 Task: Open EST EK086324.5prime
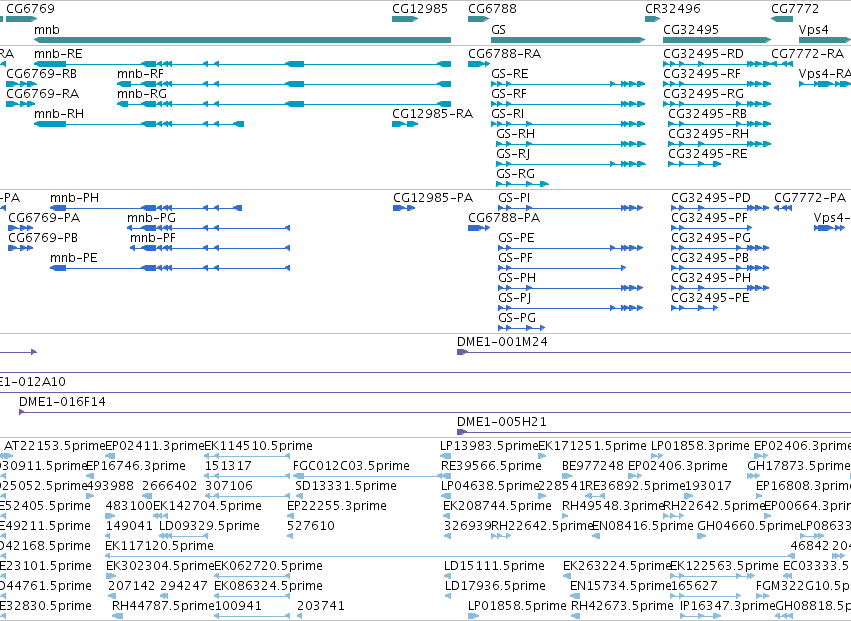point(252,596)
